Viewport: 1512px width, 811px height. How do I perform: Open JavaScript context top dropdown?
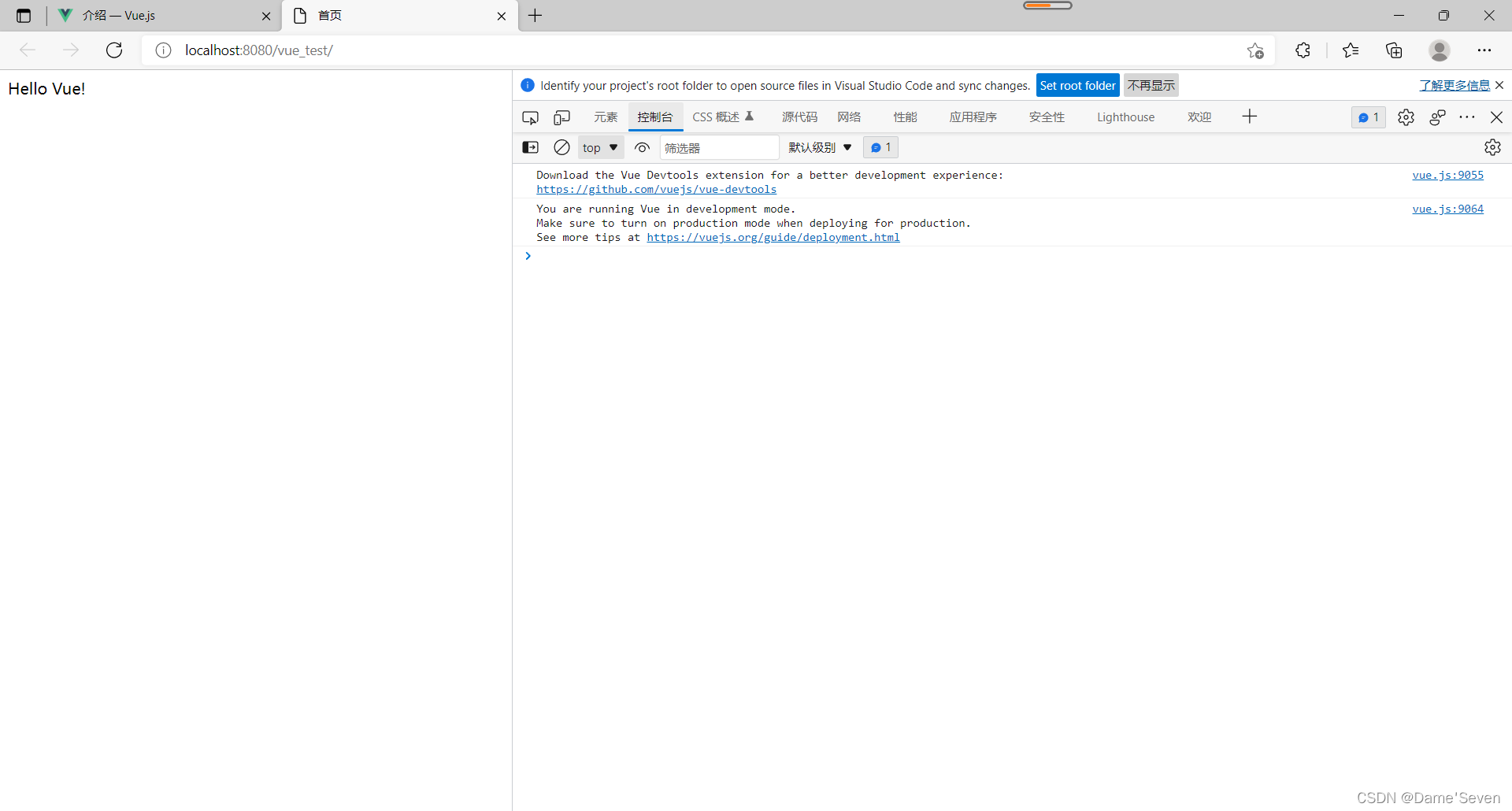point(601,147)
